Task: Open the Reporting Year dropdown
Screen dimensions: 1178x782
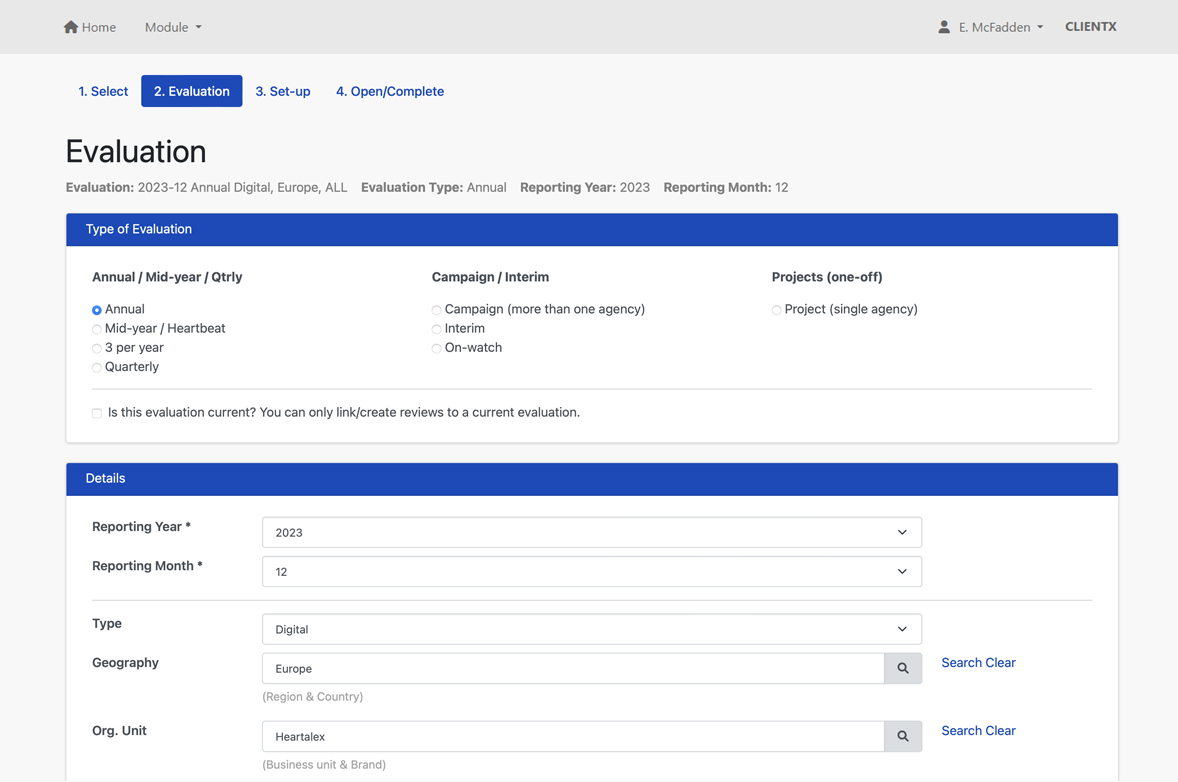Action: click(592, 532)
